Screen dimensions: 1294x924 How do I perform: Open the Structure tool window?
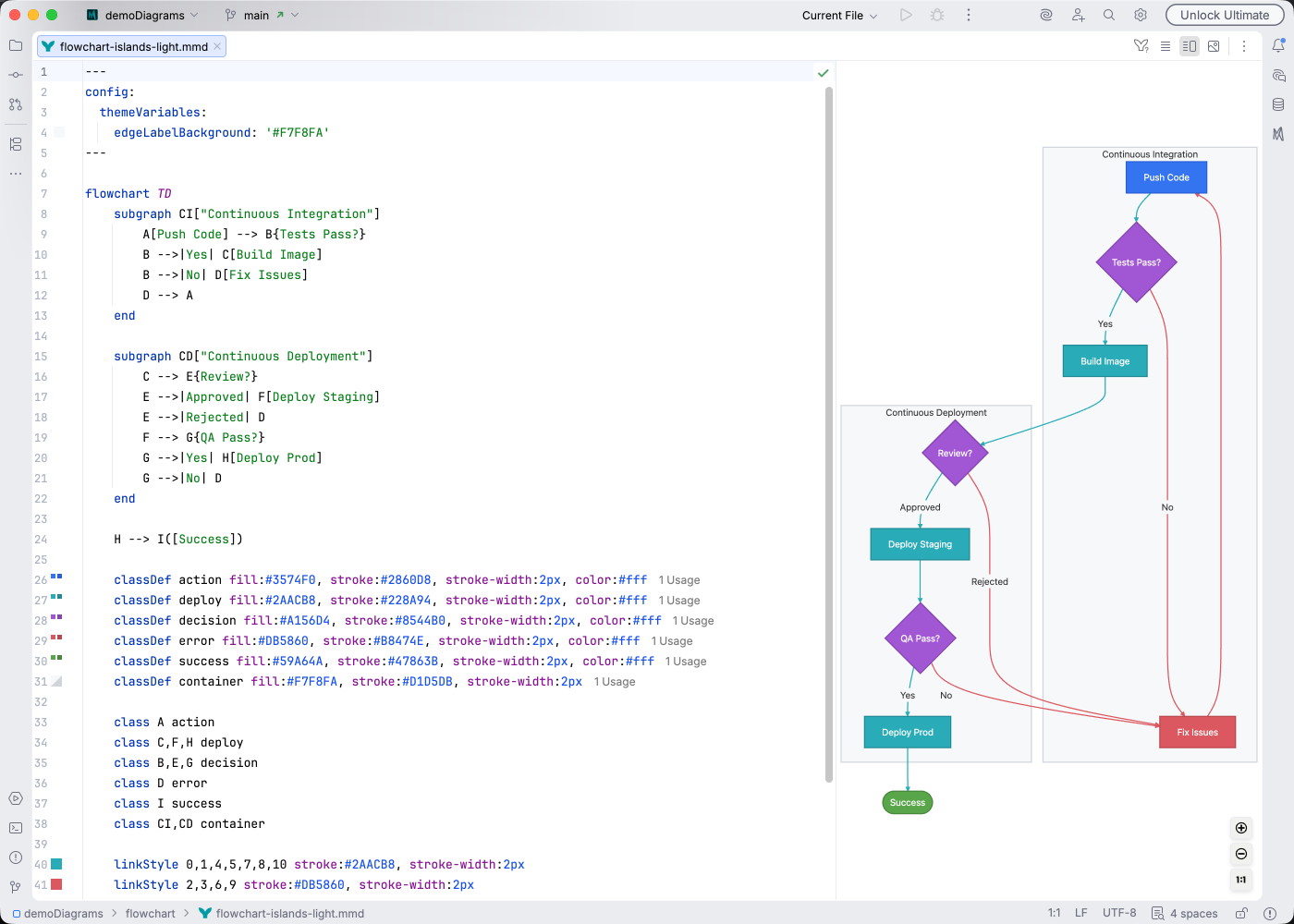tap(15, 144)
